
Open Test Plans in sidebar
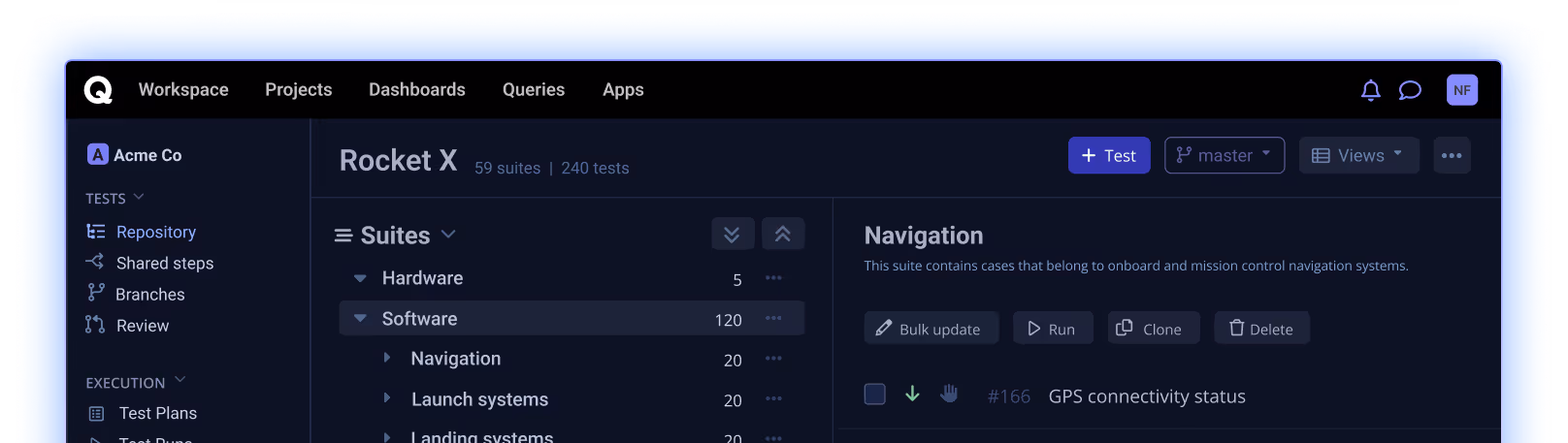click(158, 414)
